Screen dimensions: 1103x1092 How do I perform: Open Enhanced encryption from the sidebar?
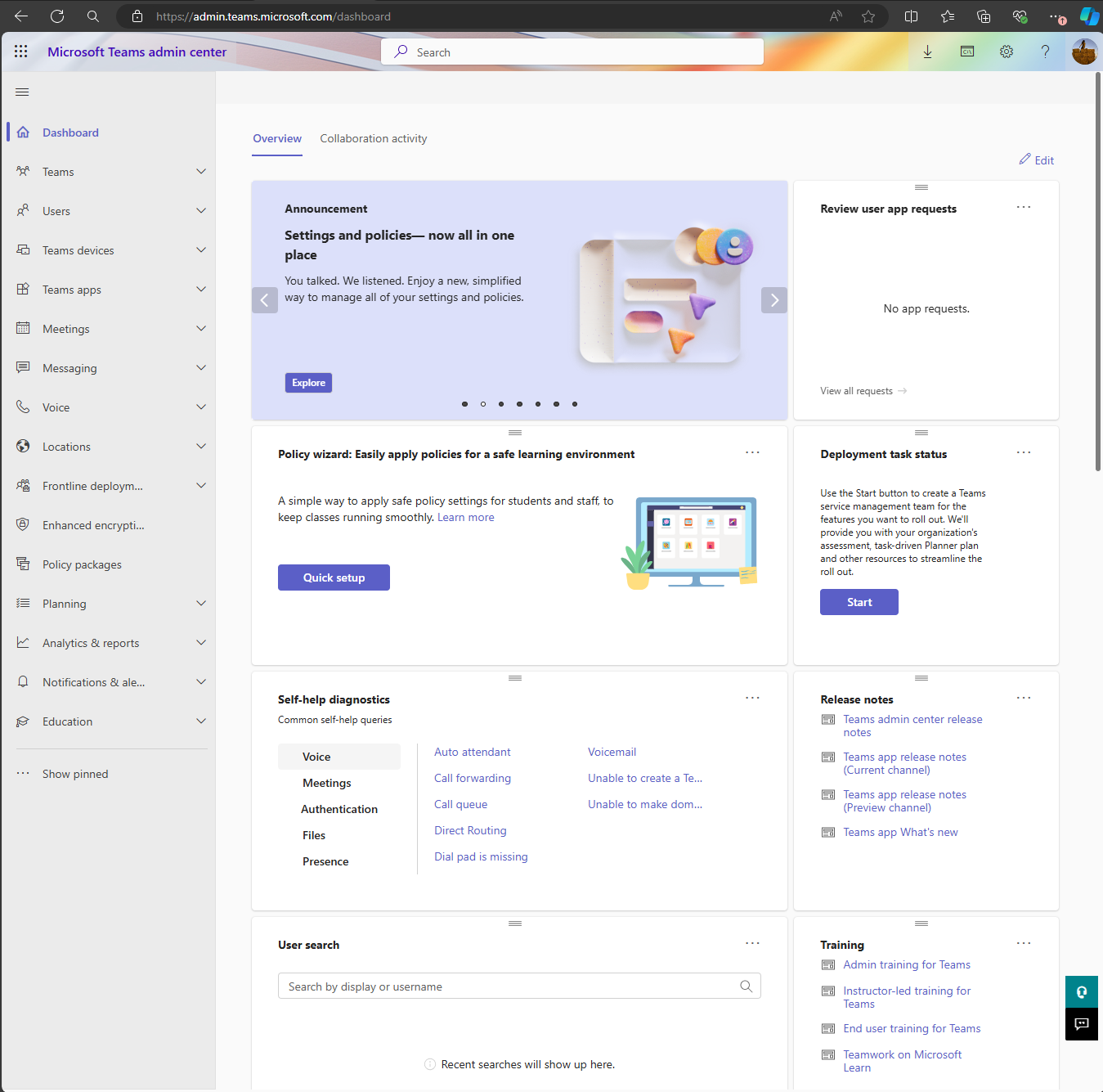click(x=24, y=524)
